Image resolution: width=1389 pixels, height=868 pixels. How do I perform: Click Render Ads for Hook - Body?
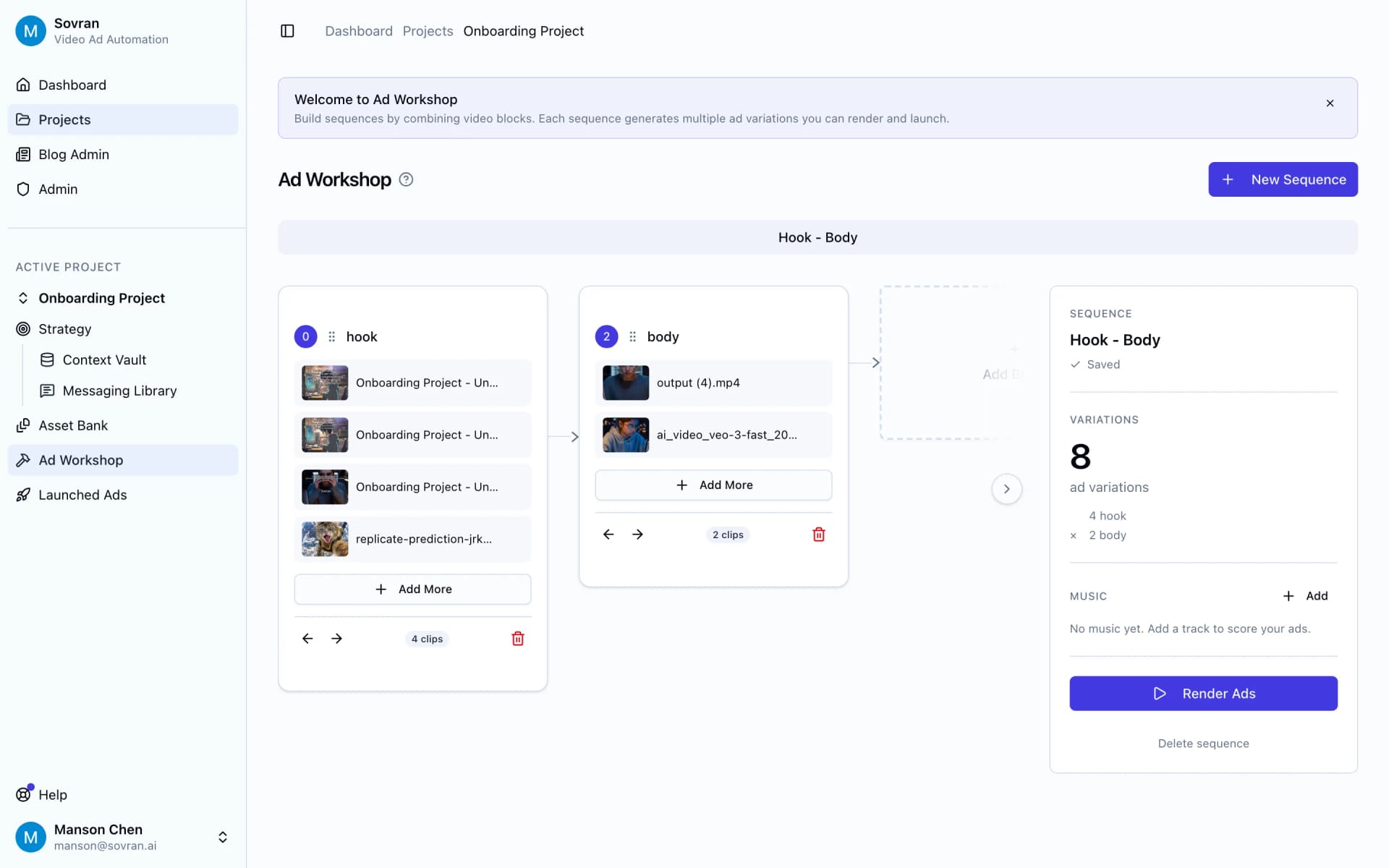[1203, 693]
